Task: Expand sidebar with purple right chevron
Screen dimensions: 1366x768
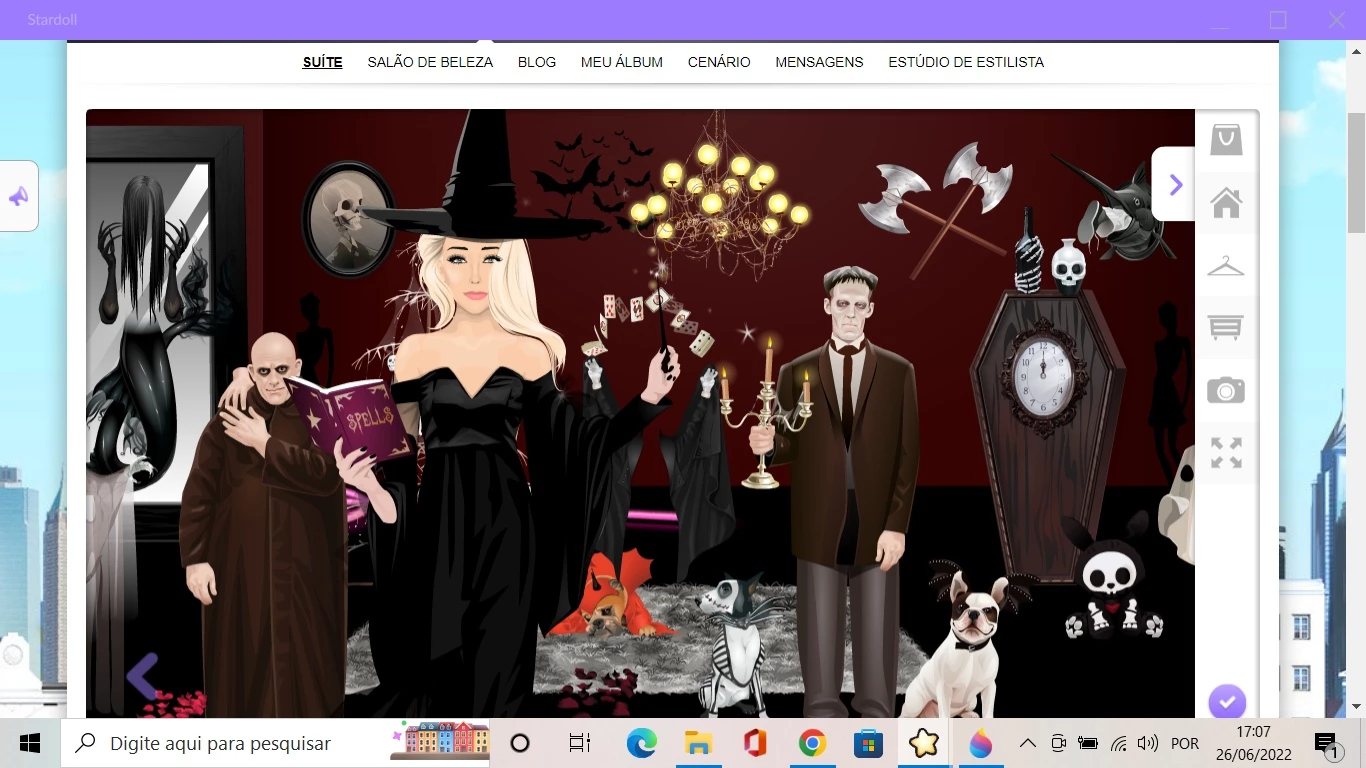Action: [x=1176, y=184]
